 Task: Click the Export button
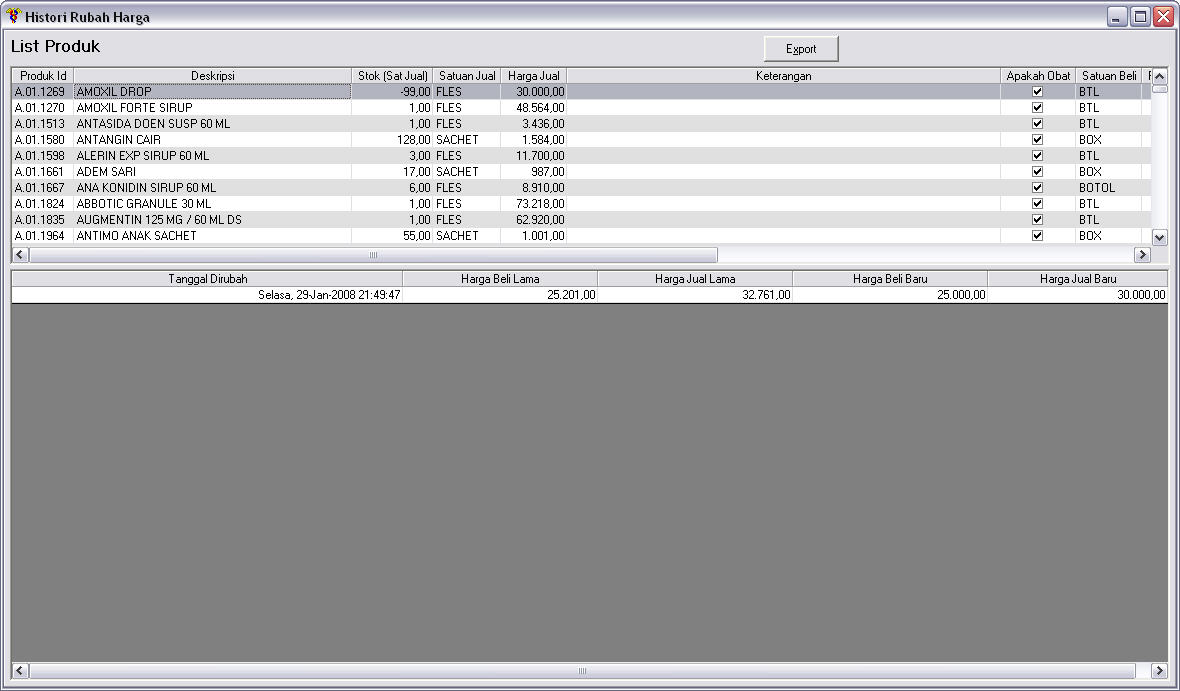click(801, 49)
